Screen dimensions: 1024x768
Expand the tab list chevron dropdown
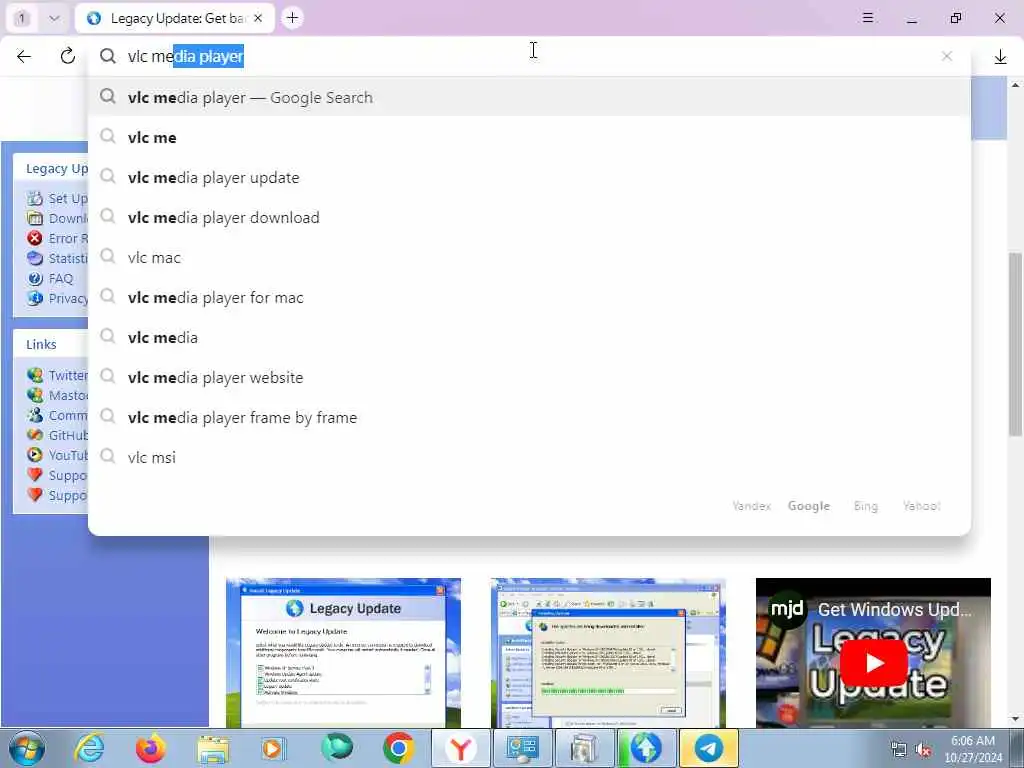pos(54,18)
